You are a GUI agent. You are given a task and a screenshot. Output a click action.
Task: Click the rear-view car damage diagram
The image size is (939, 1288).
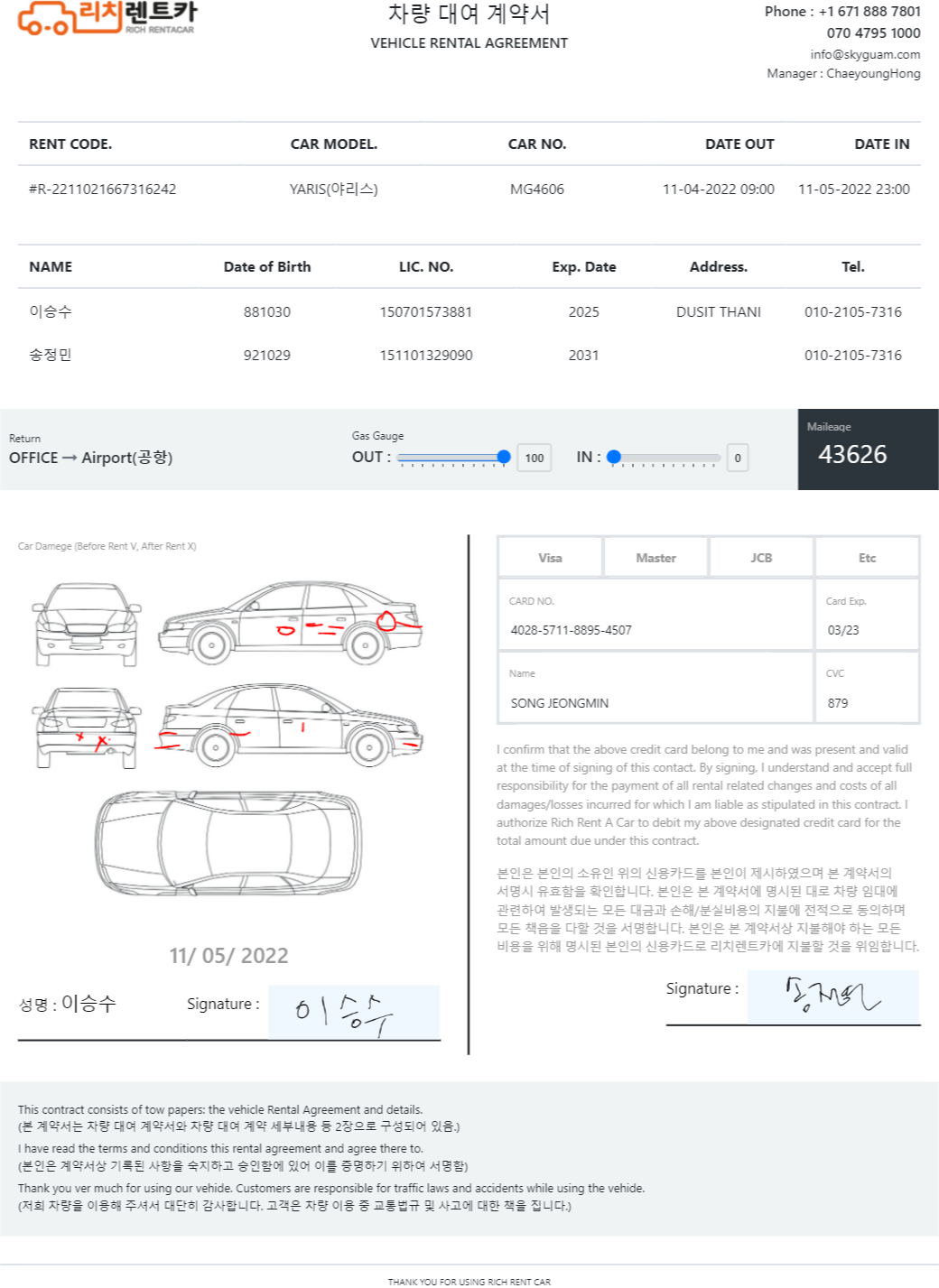pos(87,727)
